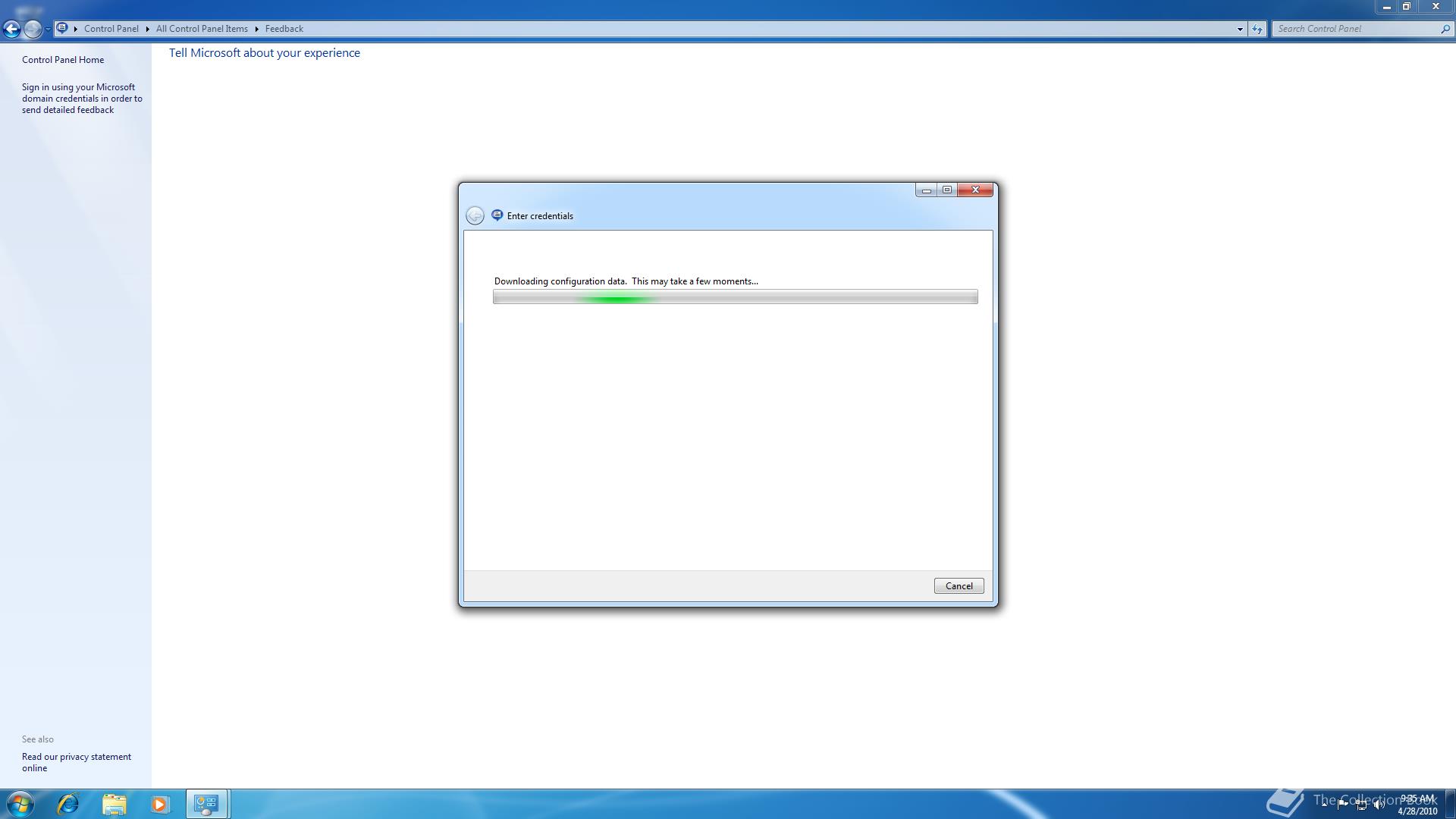Click 'Tell Microsoft about your experience' heading
The height and width of the screenshot is (819, 1456).
pos(265,53)
